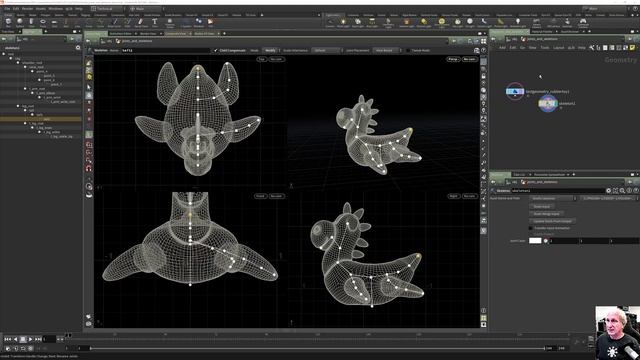Open the View-Based joint placement dropdown
The height and width of the screenshot is (360, 640).
(387, 50)
